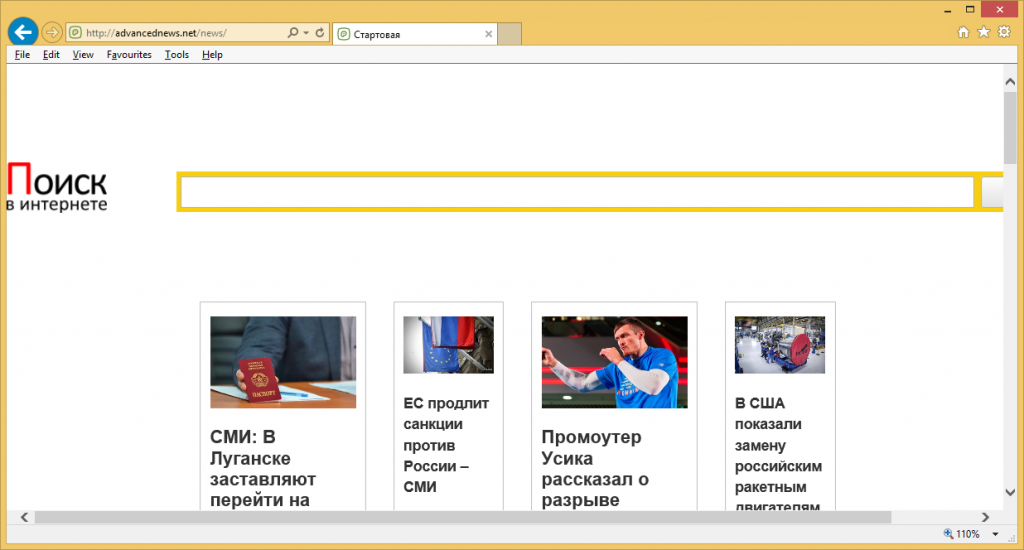Image resolution: width=1024 pixels, height=550 pixels.
Task: Click the address bar search magnifier icon
Action: (293, 33)
